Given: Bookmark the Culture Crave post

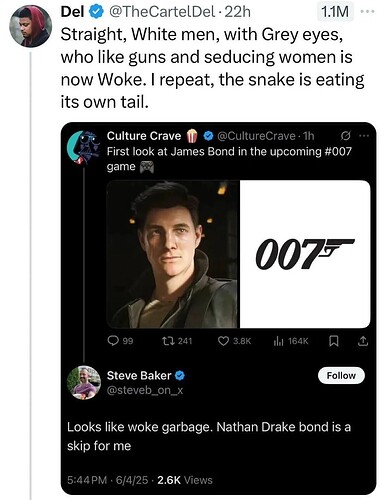Looking at the screenshot, I should [x=334, y=341].
